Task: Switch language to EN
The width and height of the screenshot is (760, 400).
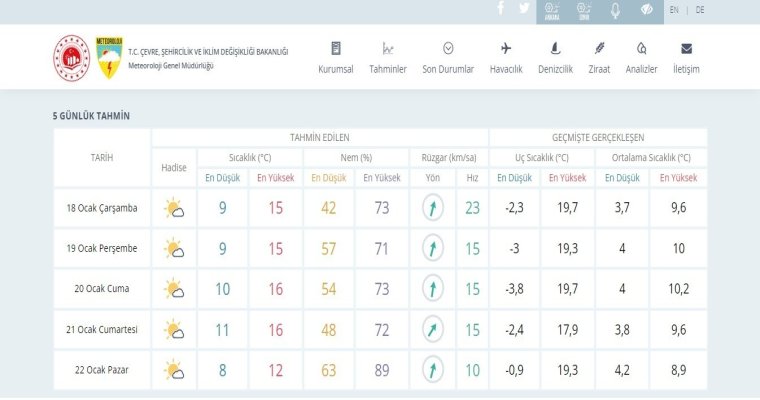Action: click(x=674, y=10)
